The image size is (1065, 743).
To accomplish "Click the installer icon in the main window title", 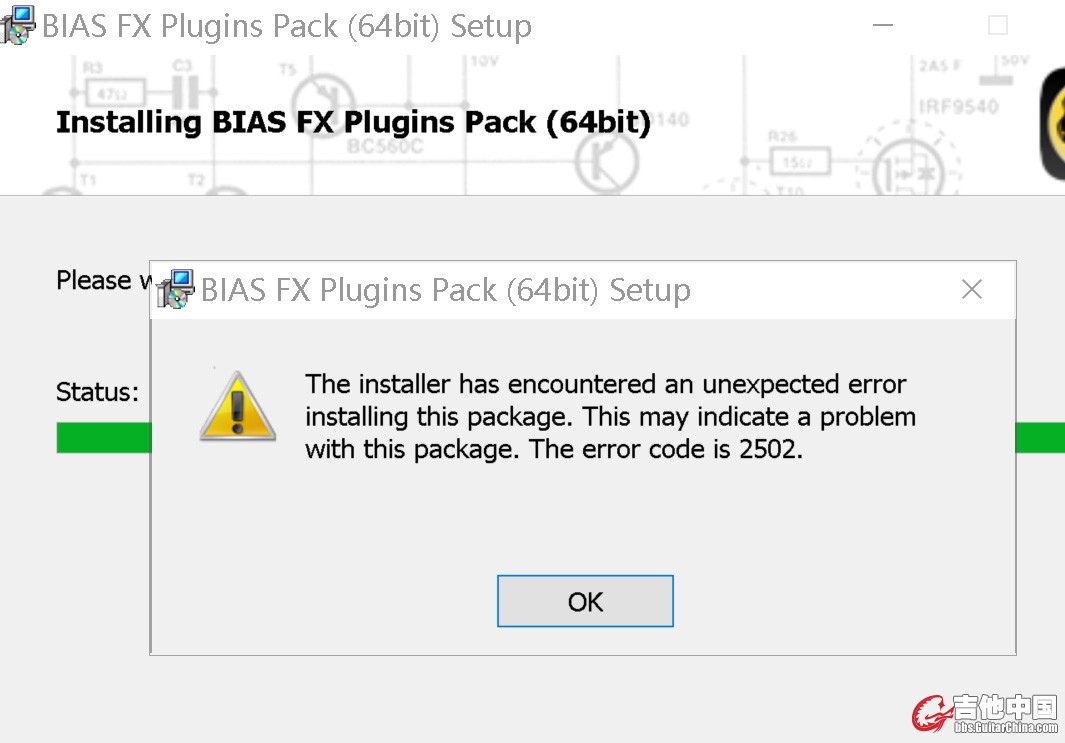I will 17,25.
